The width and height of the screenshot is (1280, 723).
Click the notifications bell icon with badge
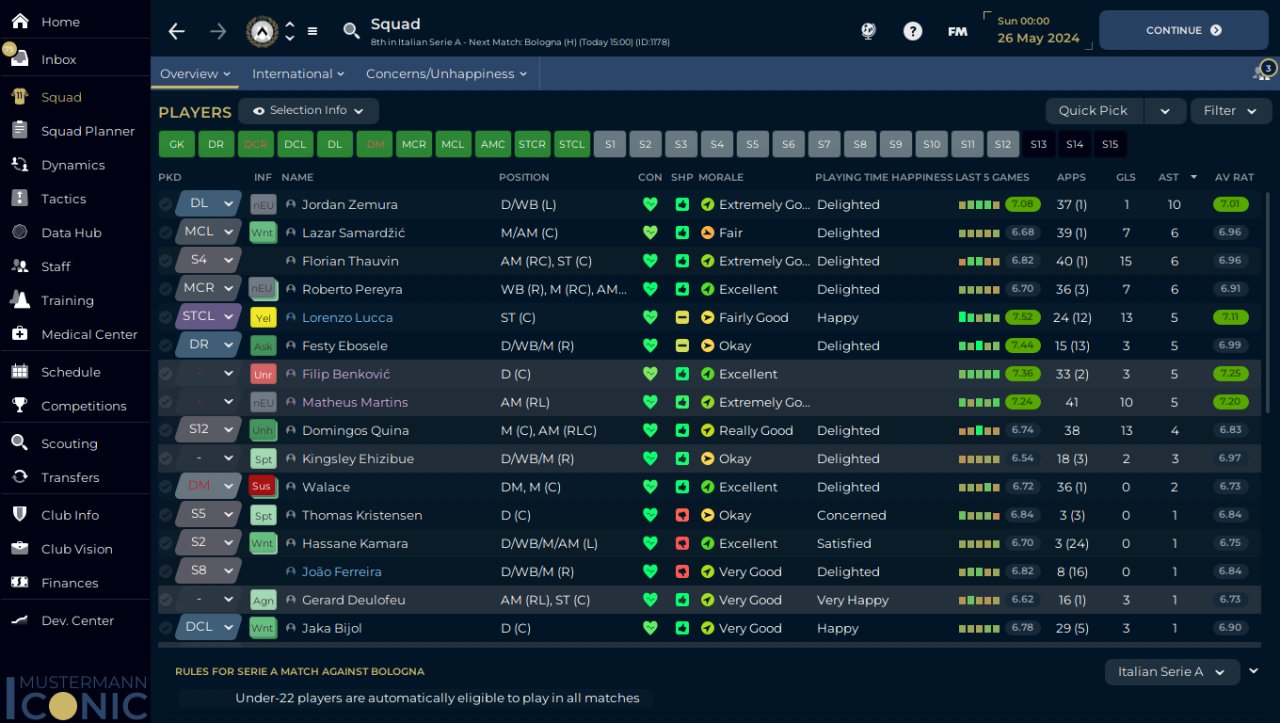[1264, 71]
